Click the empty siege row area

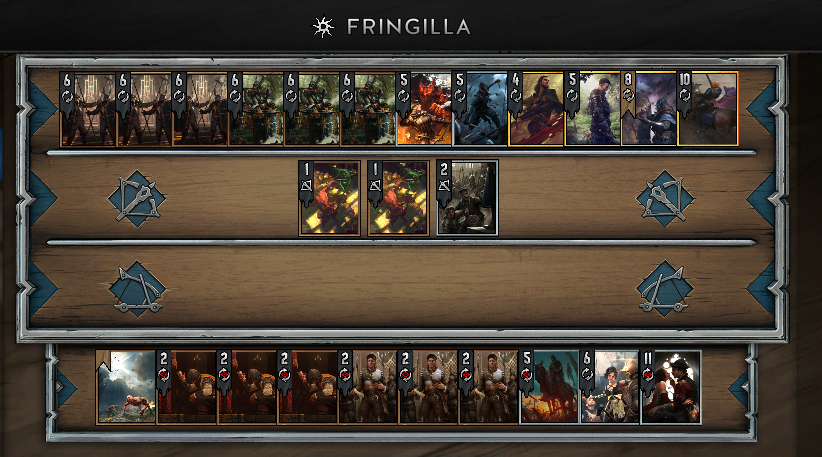401,288
